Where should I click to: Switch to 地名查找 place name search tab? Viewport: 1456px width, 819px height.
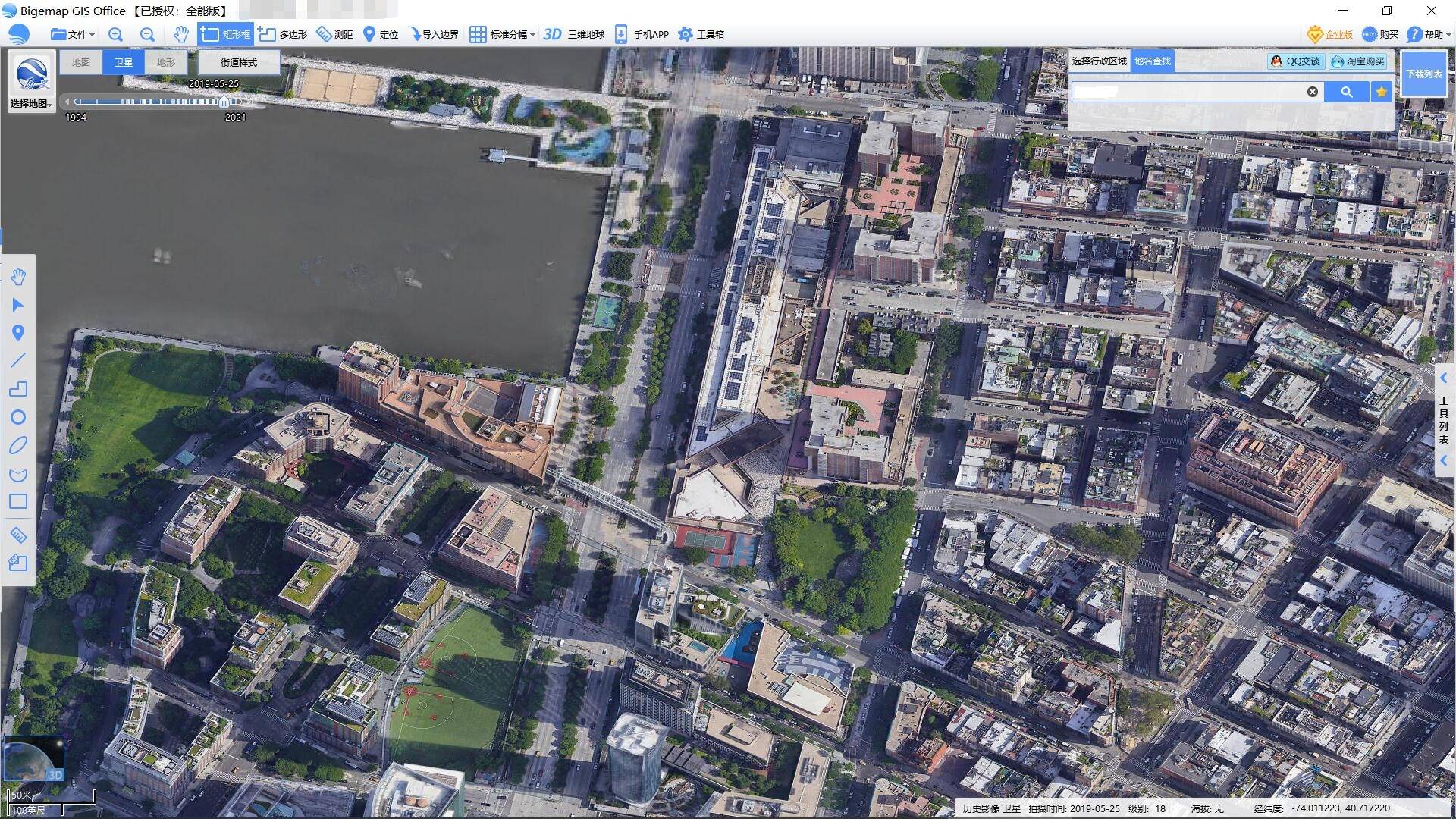click(1152, 61)
